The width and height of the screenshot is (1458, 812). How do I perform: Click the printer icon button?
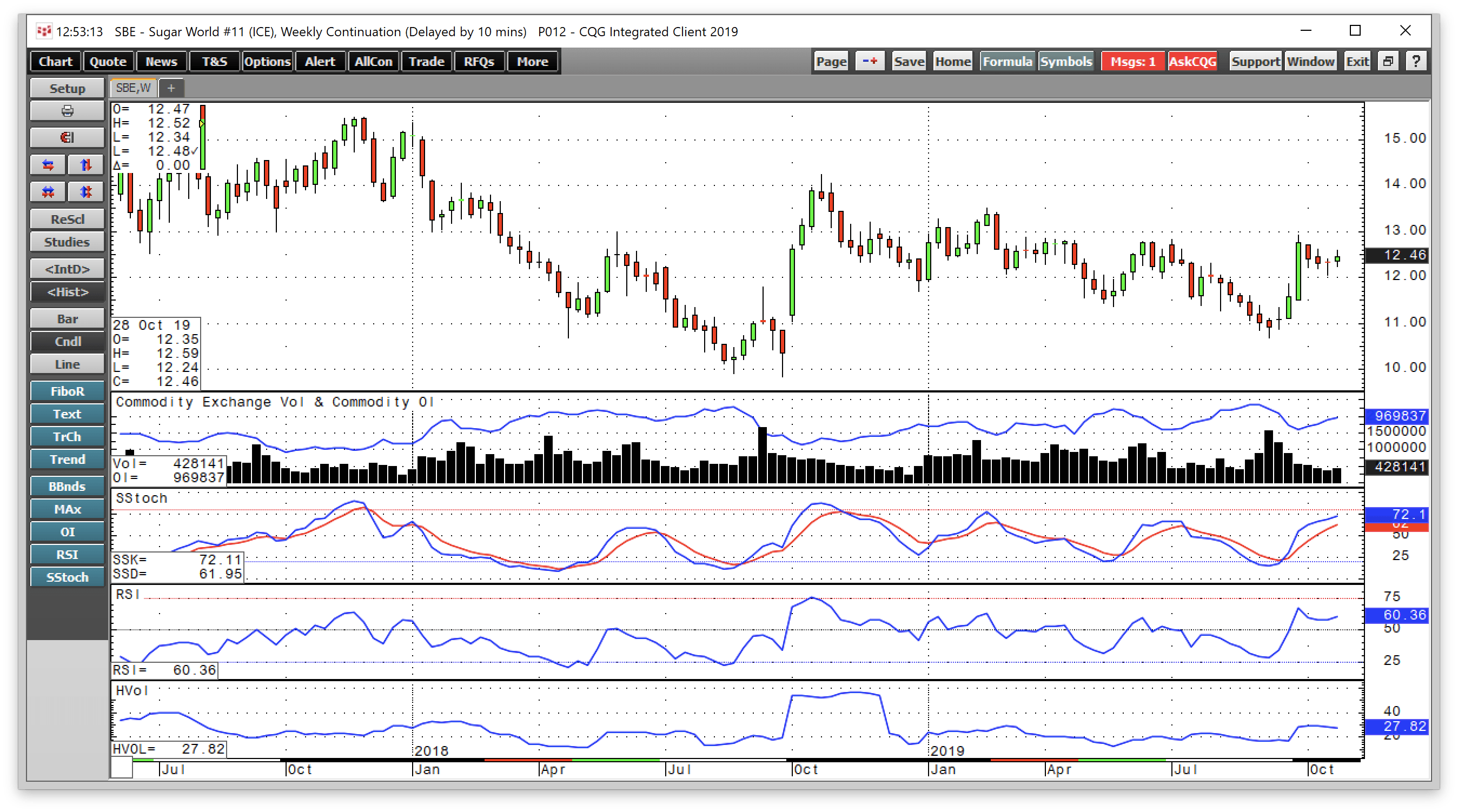pos(68,111)
